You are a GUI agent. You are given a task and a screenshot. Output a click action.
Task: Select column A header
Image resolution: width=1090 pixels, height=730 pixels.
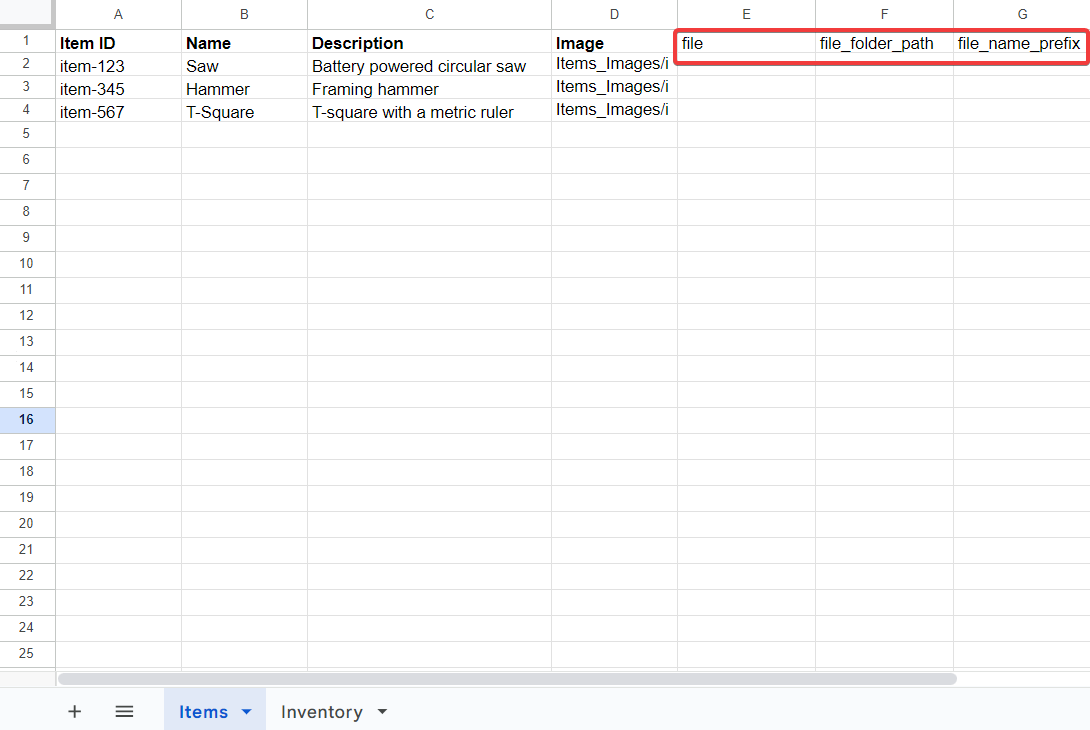(118, 14)
